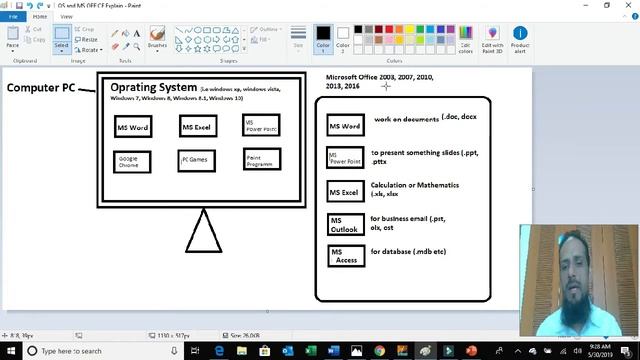Viewport: 640px width, 360px height.
Task: Expand the Shapes gallery more arrow
Action: pyautogui.click(x=244, y=49)
